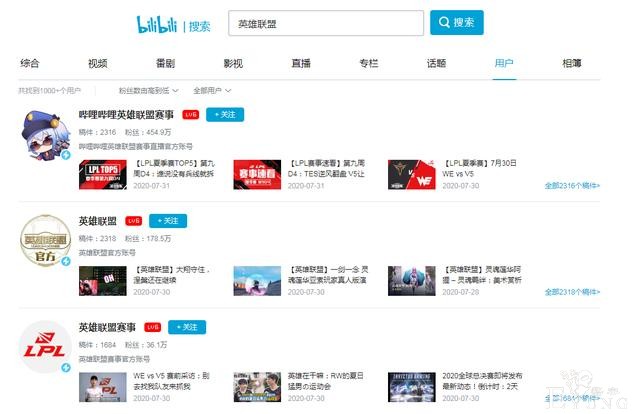Switch to the 直播 tab
Screen dimensions: 640x414
(301, 63)
